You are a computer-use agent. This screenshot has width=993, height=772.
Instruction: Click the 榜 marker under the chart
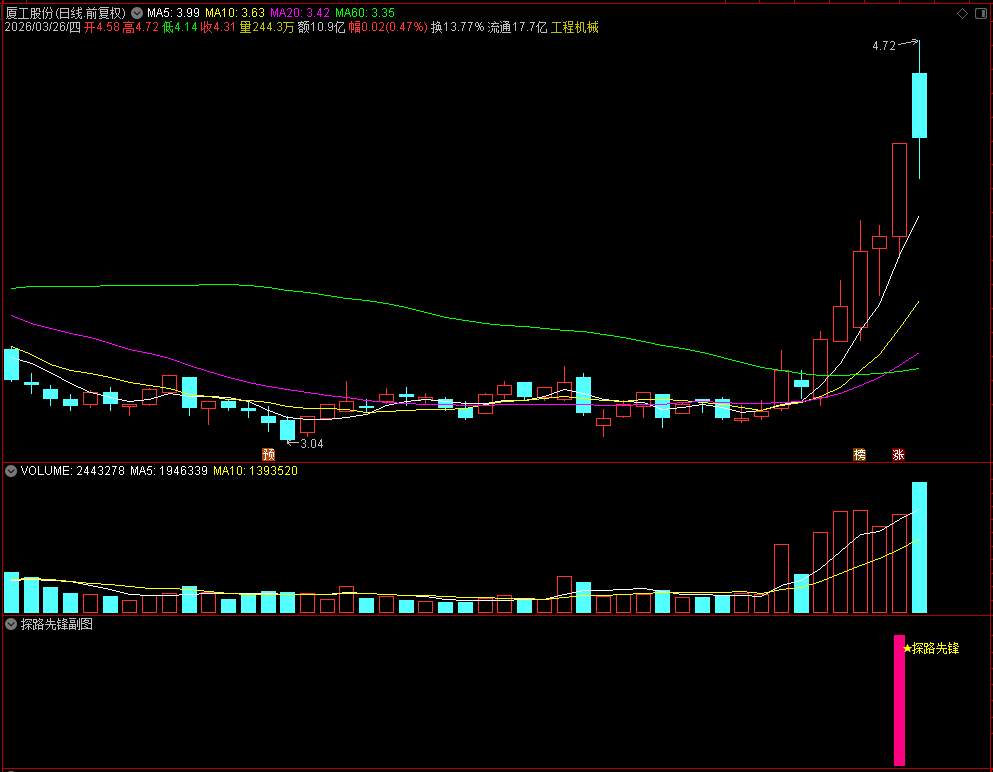(x=859, y=455)
